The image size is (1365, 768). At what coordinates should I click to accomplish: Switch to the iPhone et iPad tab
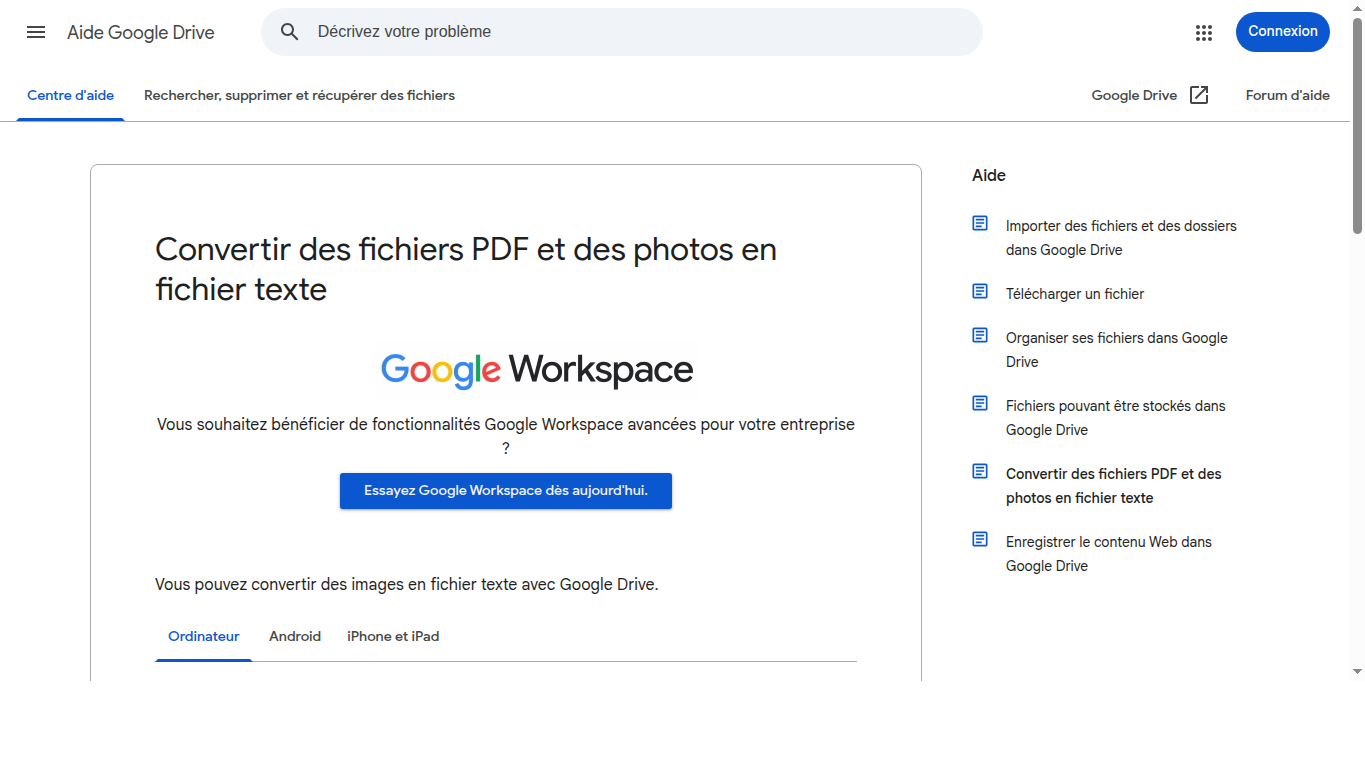393,636
